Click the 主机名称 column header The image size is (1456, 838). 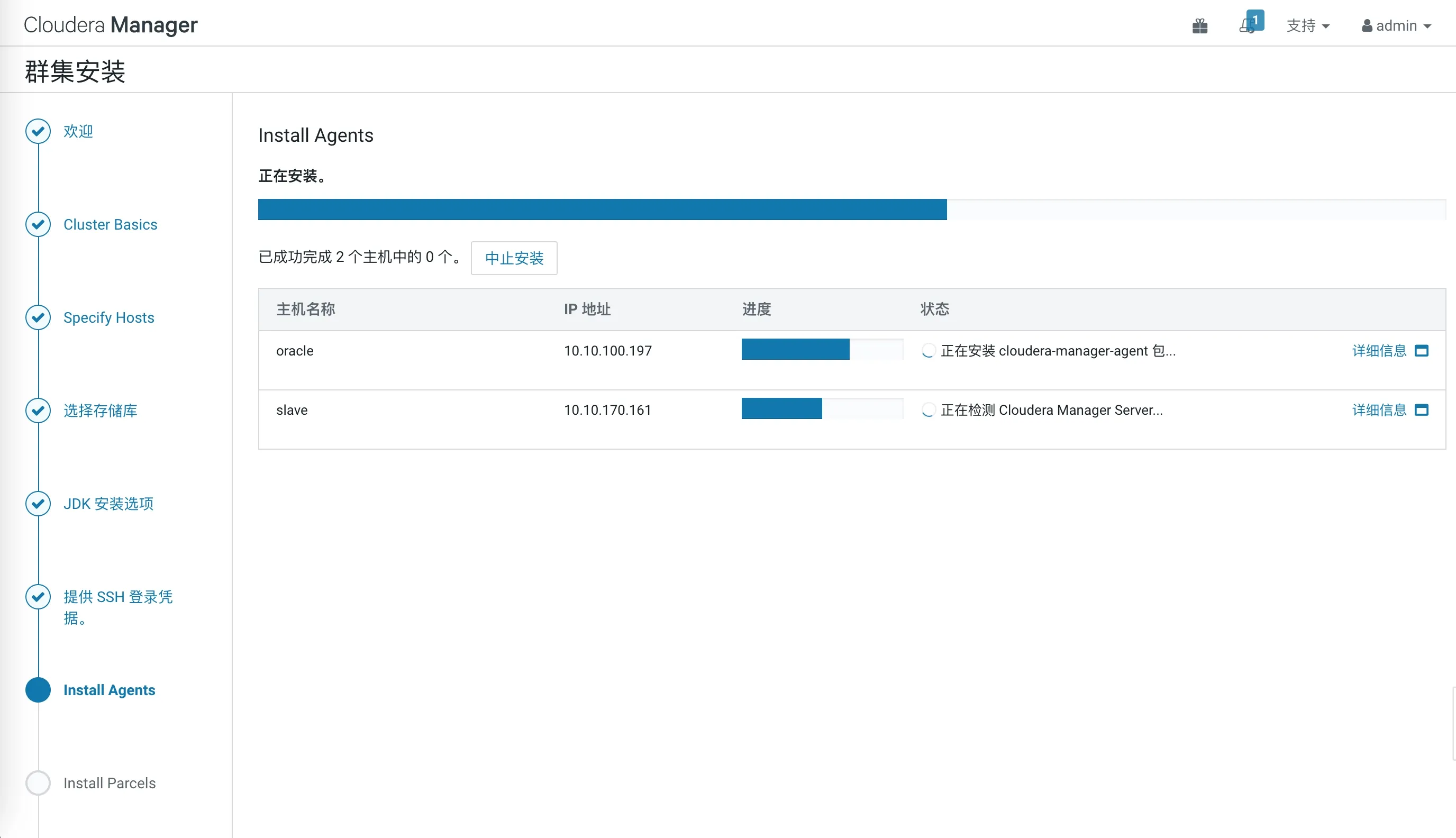click(x=305, y=309)
